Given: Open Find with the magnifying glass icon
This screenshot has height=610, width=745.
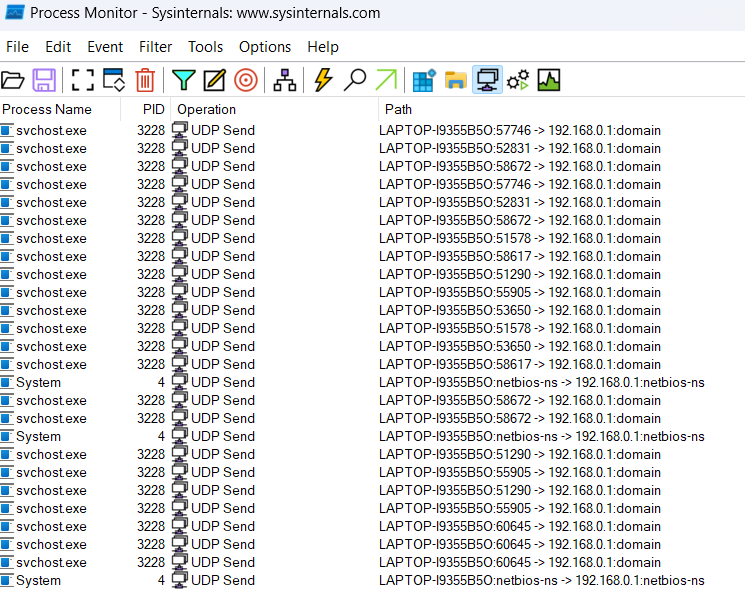Looking at the screenshot, I should (355, 80).
